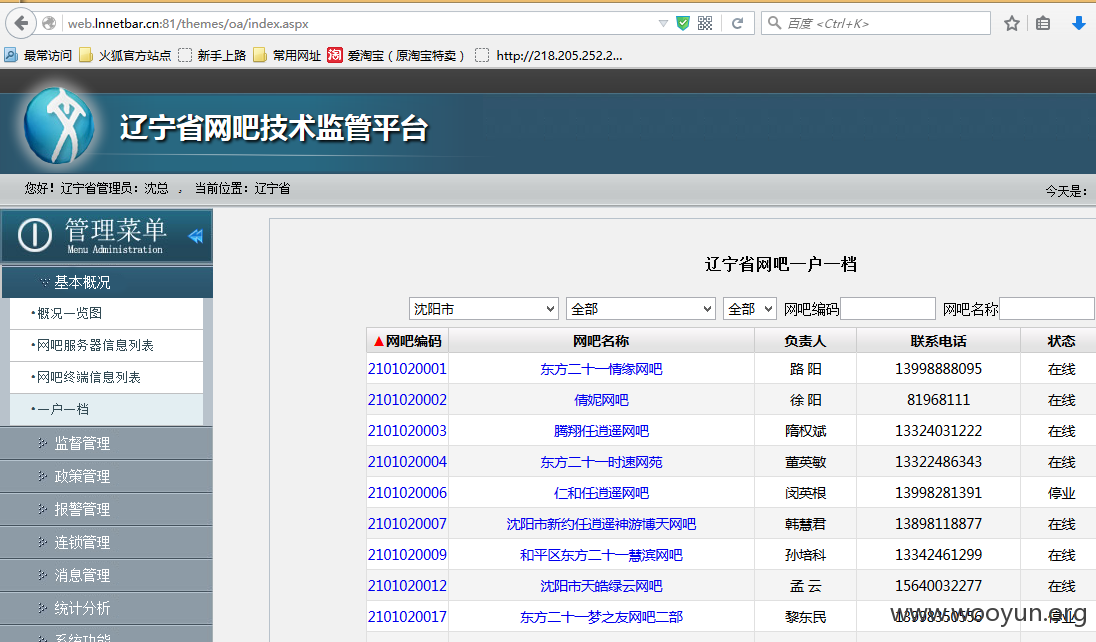Click the green shield security icon

(x=683, y=23)
